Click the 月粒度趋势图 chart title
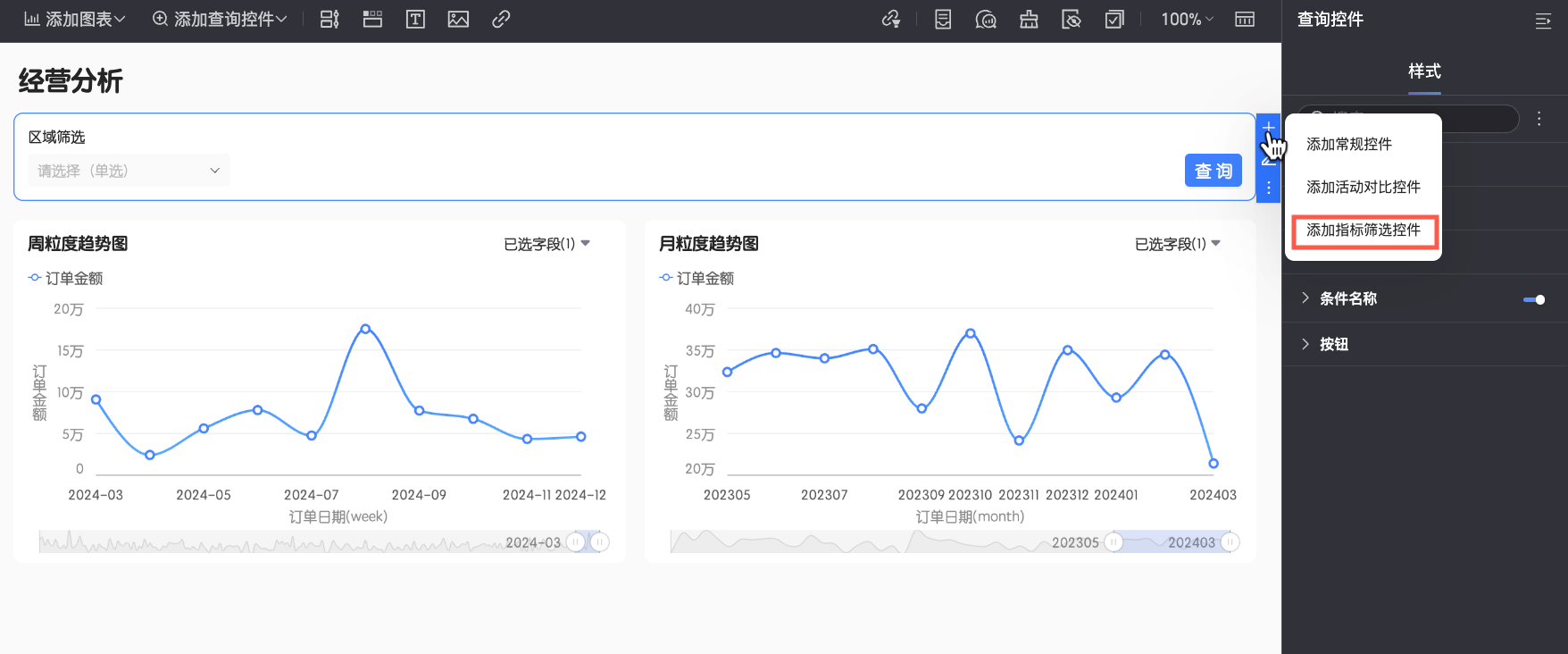 click(x=709, y=244)
